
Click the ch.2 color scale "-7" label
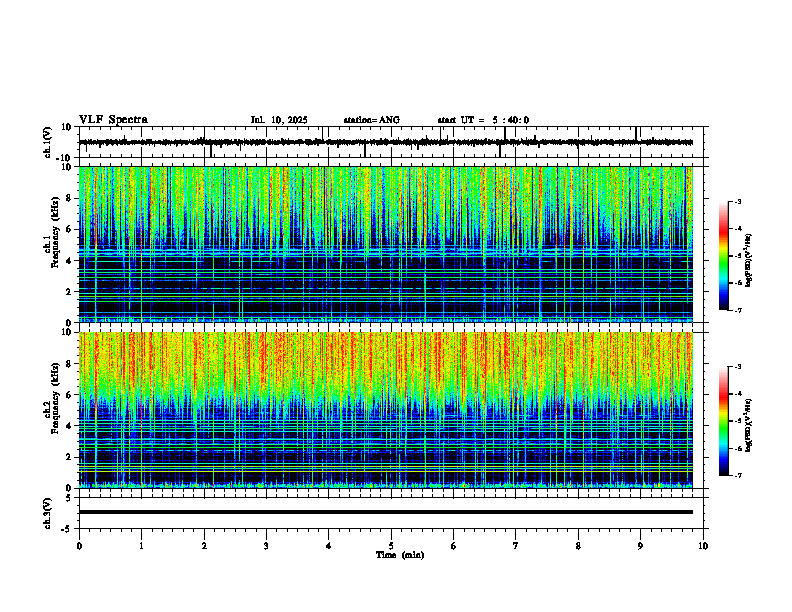[x=738, y=475]
